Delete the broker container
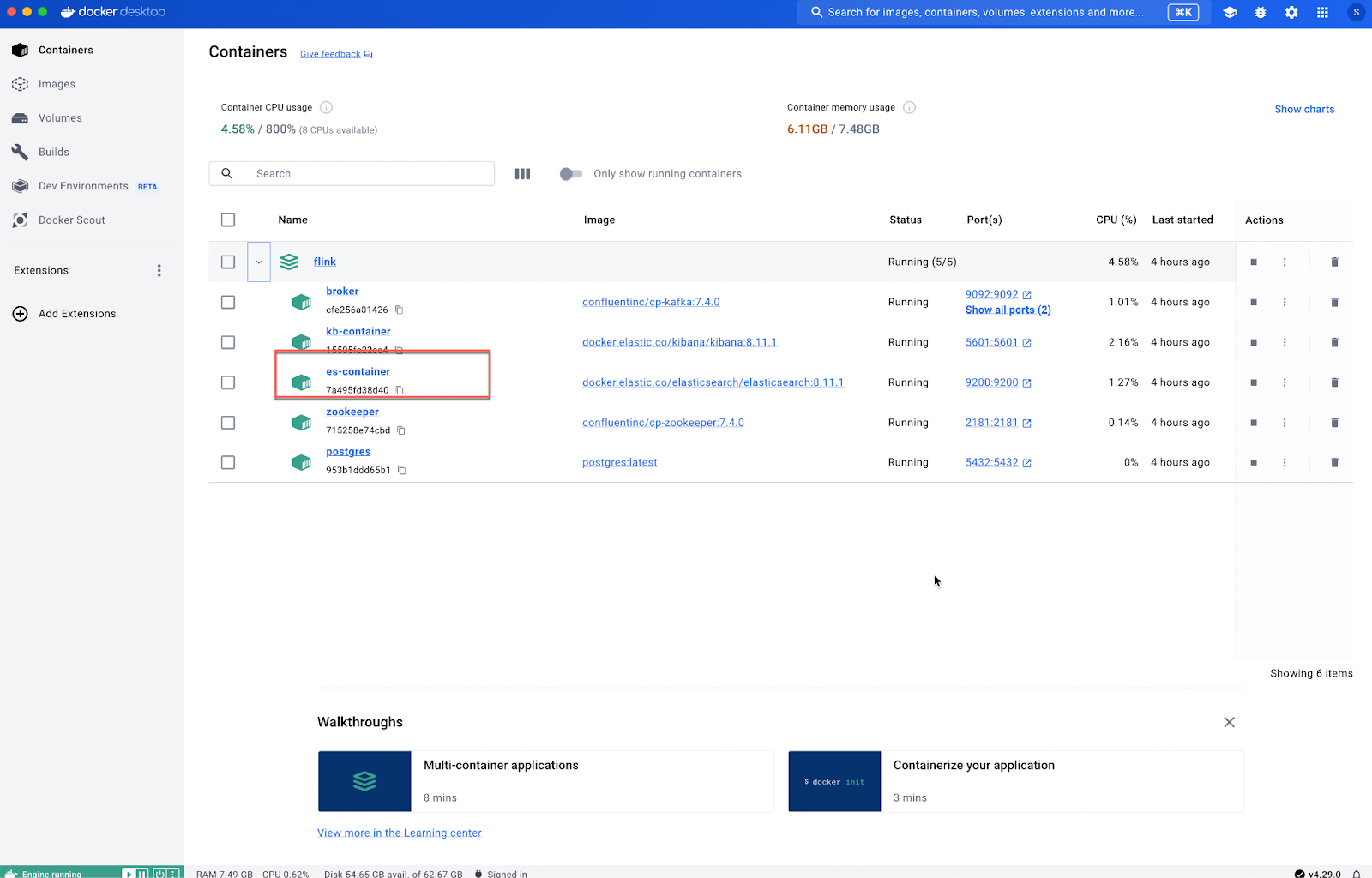 pyautogui.click(x=1334, y=302)
